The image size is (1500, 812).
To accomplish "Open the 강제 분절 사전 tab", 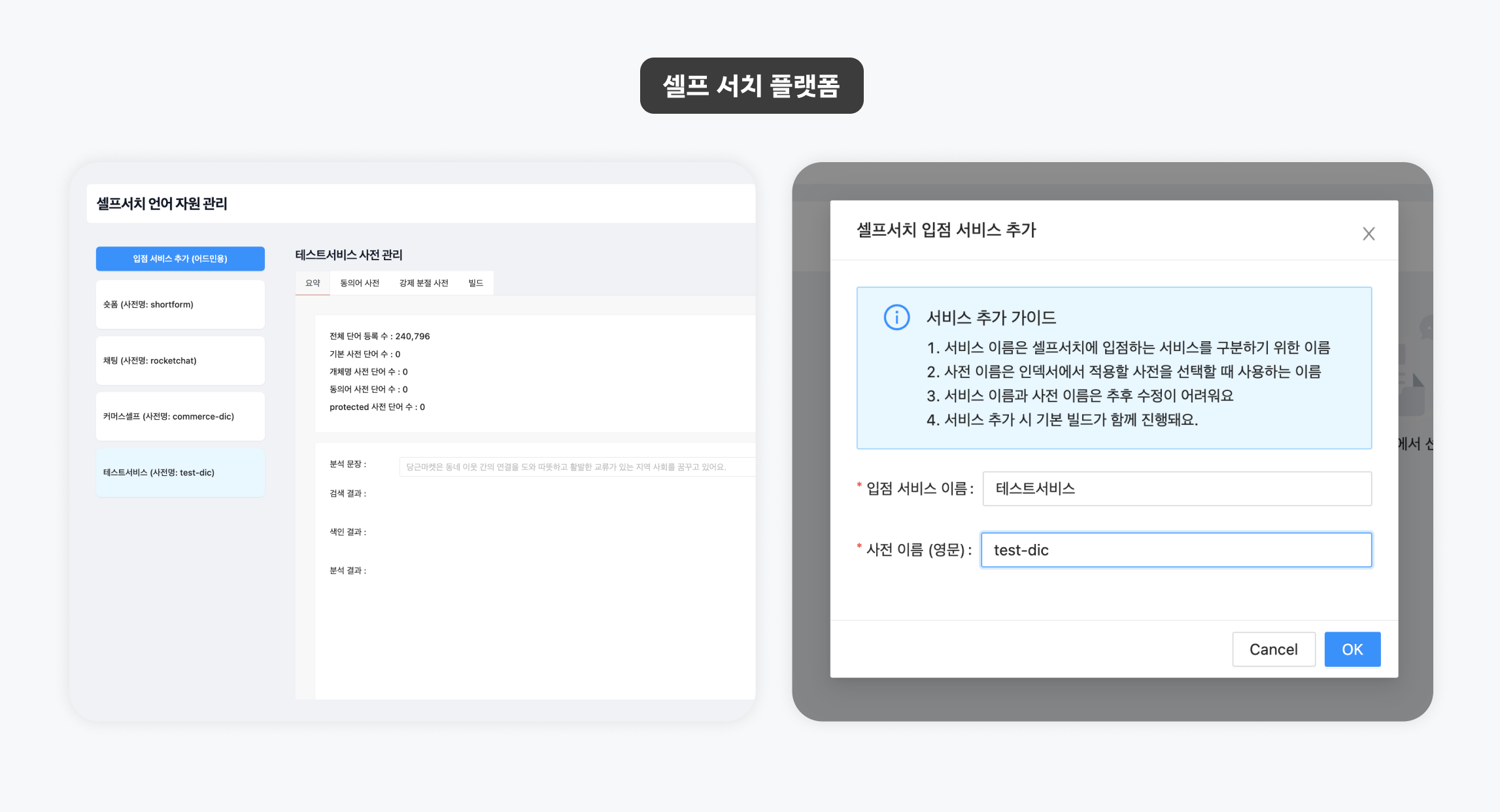I will click(424, 282).
